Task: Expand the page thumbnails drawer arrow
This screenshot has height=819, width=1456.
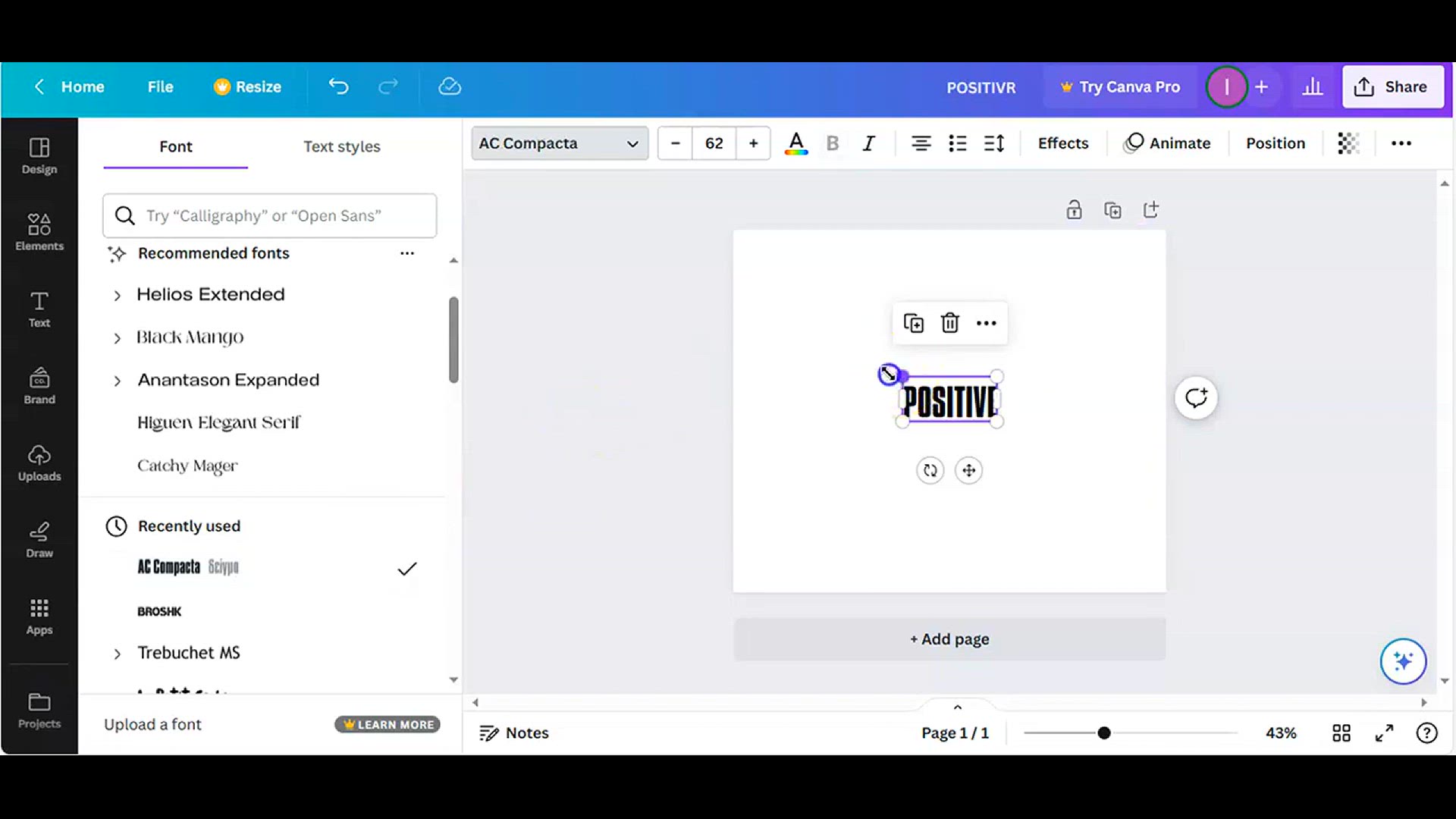Action: pyautogui.click(x=957, y=707)
